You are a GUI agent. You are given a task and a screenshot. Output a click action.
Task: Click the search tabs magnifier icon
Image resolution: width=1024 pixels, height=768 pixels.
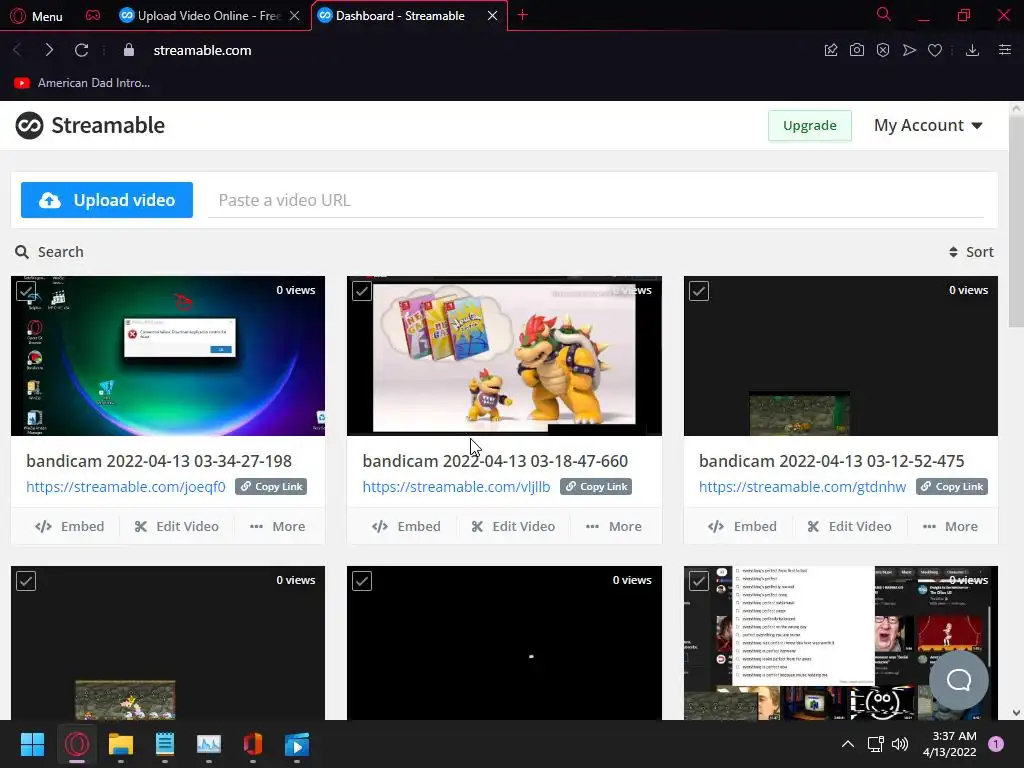(x=884, y=14)
